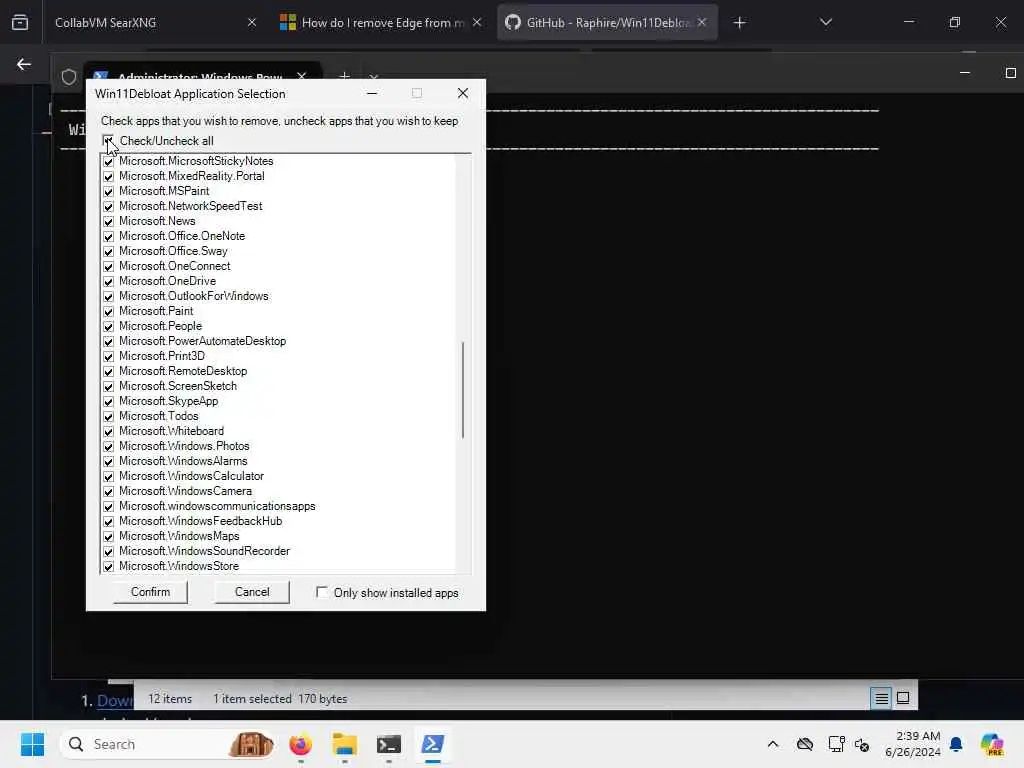
Task: Enable Only show installed apps
Action: pos(321,592)
